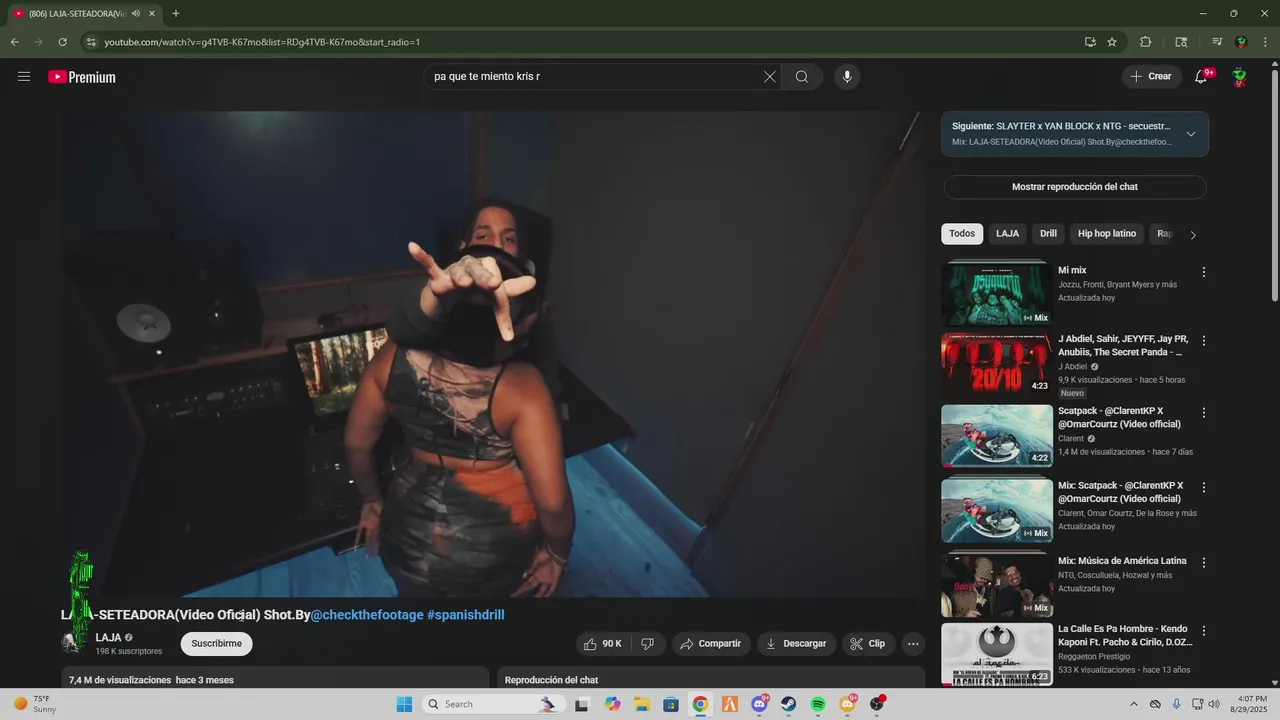Like the video with 90 K likes
The height and width of the screenshot is (720, 1280).
pos(603,644)
